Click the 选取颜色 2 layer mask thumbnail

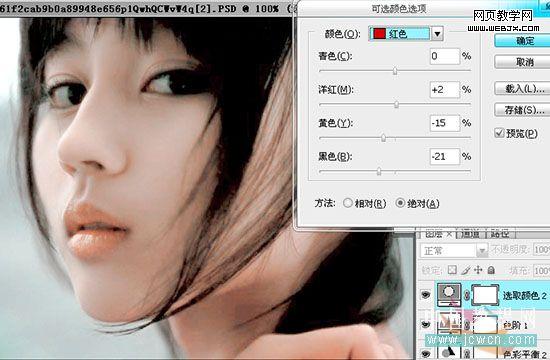coord(485,295)
